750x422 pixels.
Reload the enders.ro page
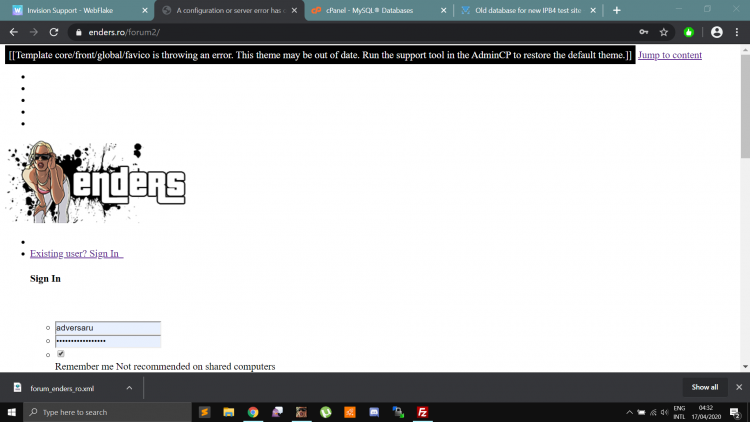[x=54, y=32]
